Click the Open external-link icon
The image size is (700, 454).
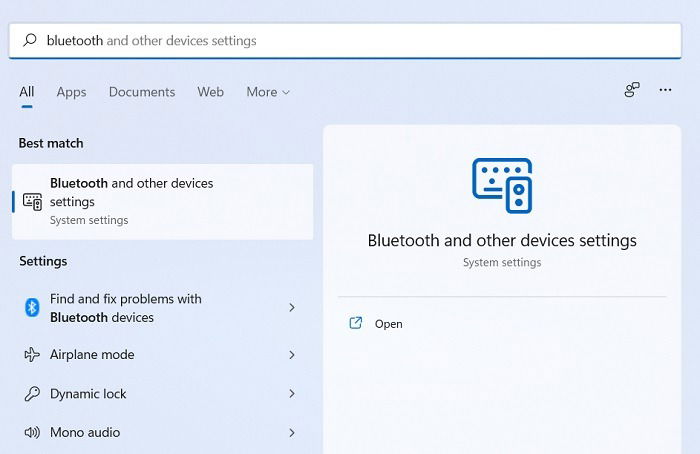click(355, 323)
